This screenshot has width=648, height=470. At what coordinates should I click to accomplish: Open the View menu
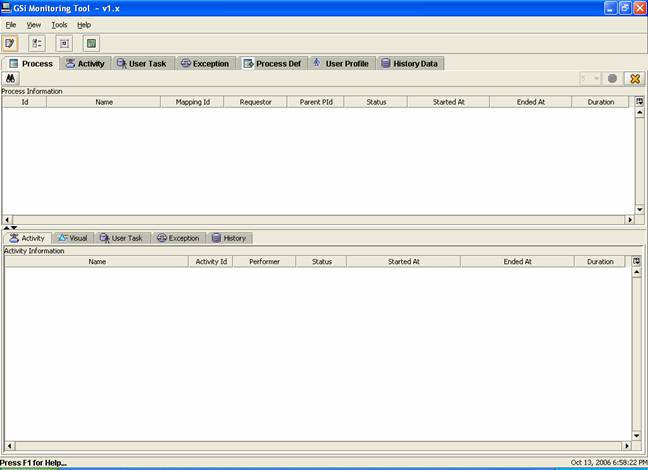[x=34, y=24]
